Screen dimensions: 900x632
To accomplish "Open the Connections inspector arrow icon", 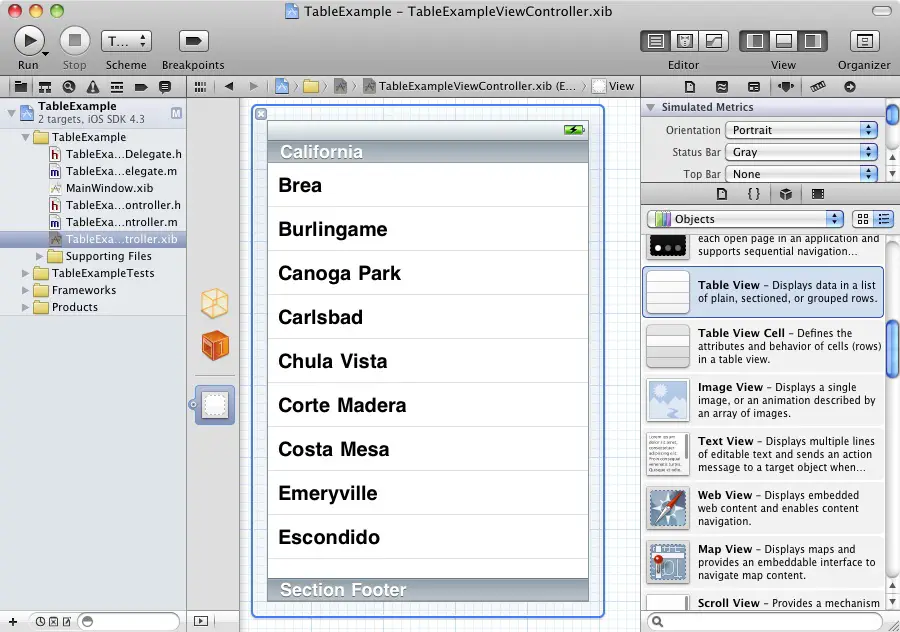I will tap(849, 87).
